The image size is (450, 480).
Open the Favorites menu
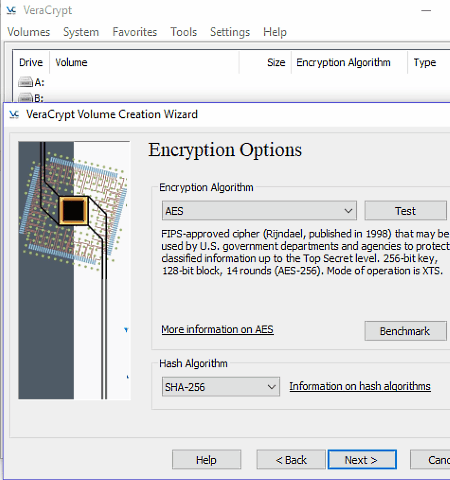135,32
